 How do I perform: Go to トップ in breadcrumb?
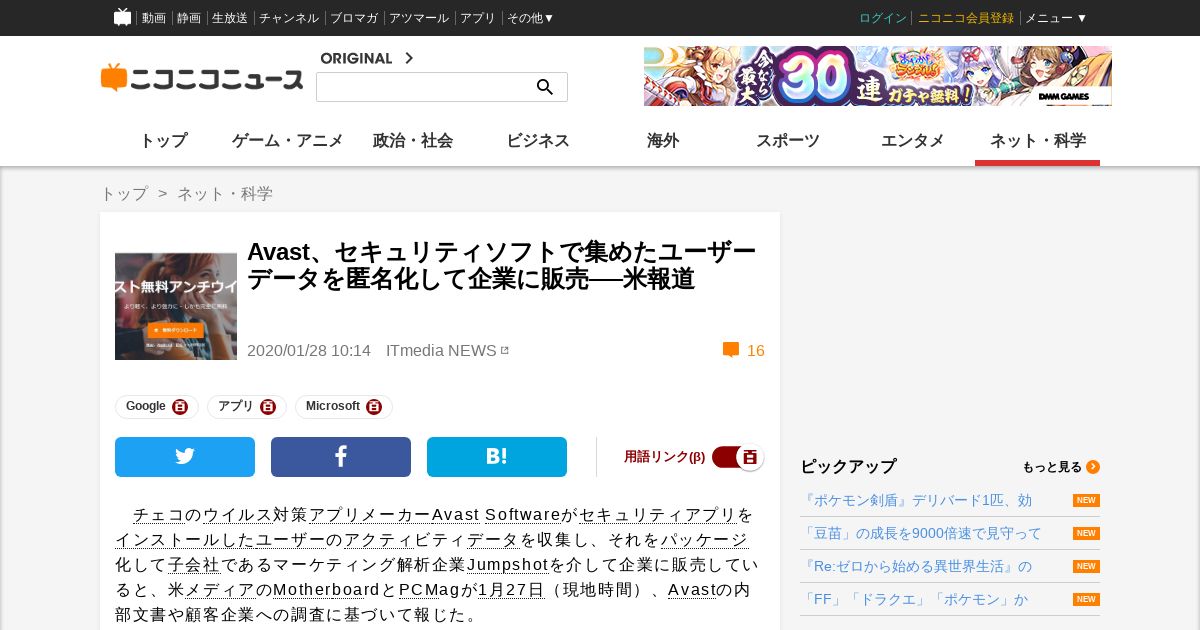click(x=124, y=194)
